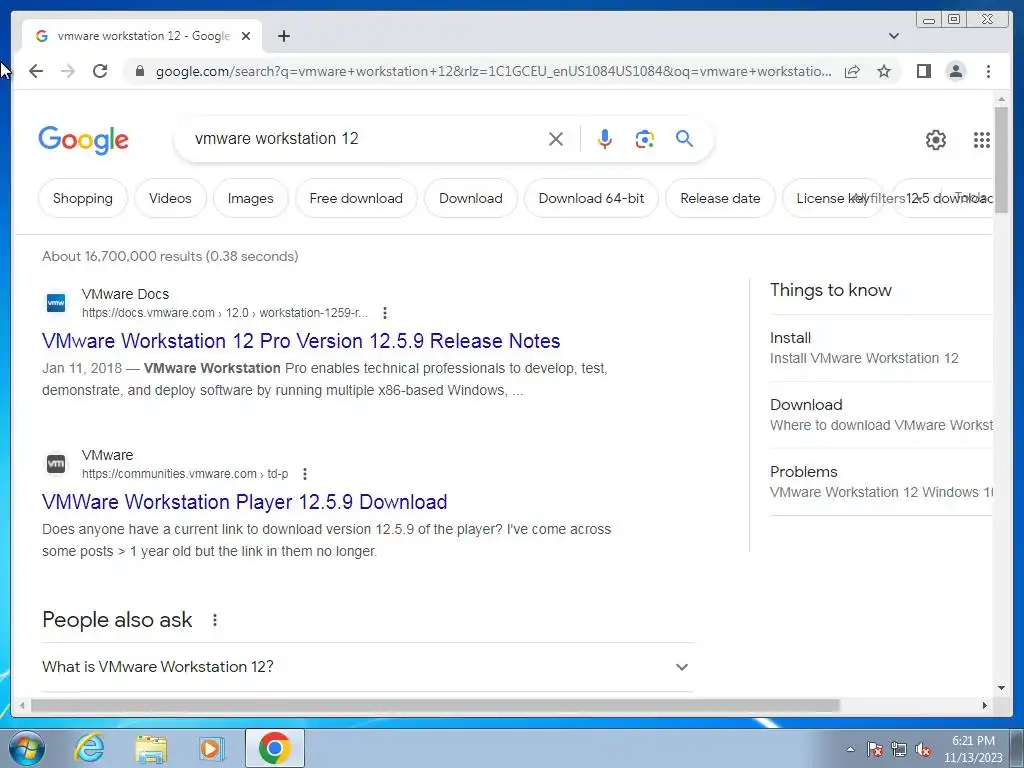Reload the Google search page
The width and height of the screenshot is (1024, 768).
tap(100, 71)
